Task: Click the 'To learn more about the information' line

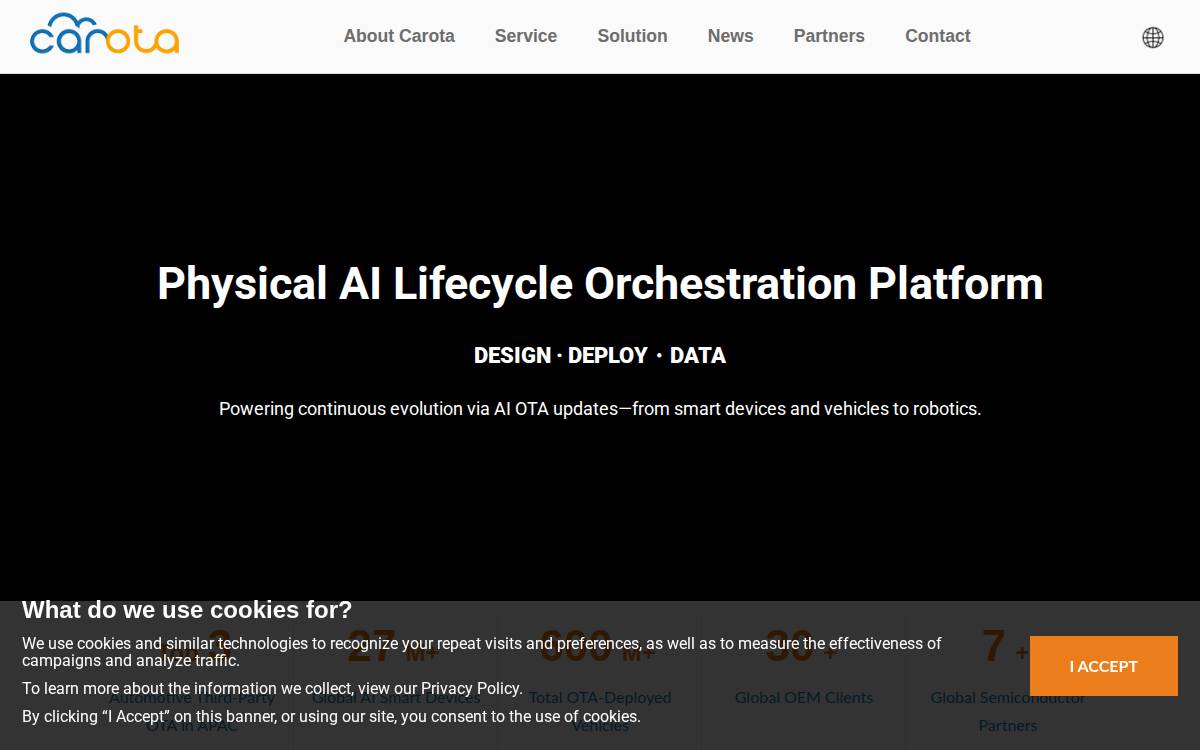Action: (x=272, y=689)
